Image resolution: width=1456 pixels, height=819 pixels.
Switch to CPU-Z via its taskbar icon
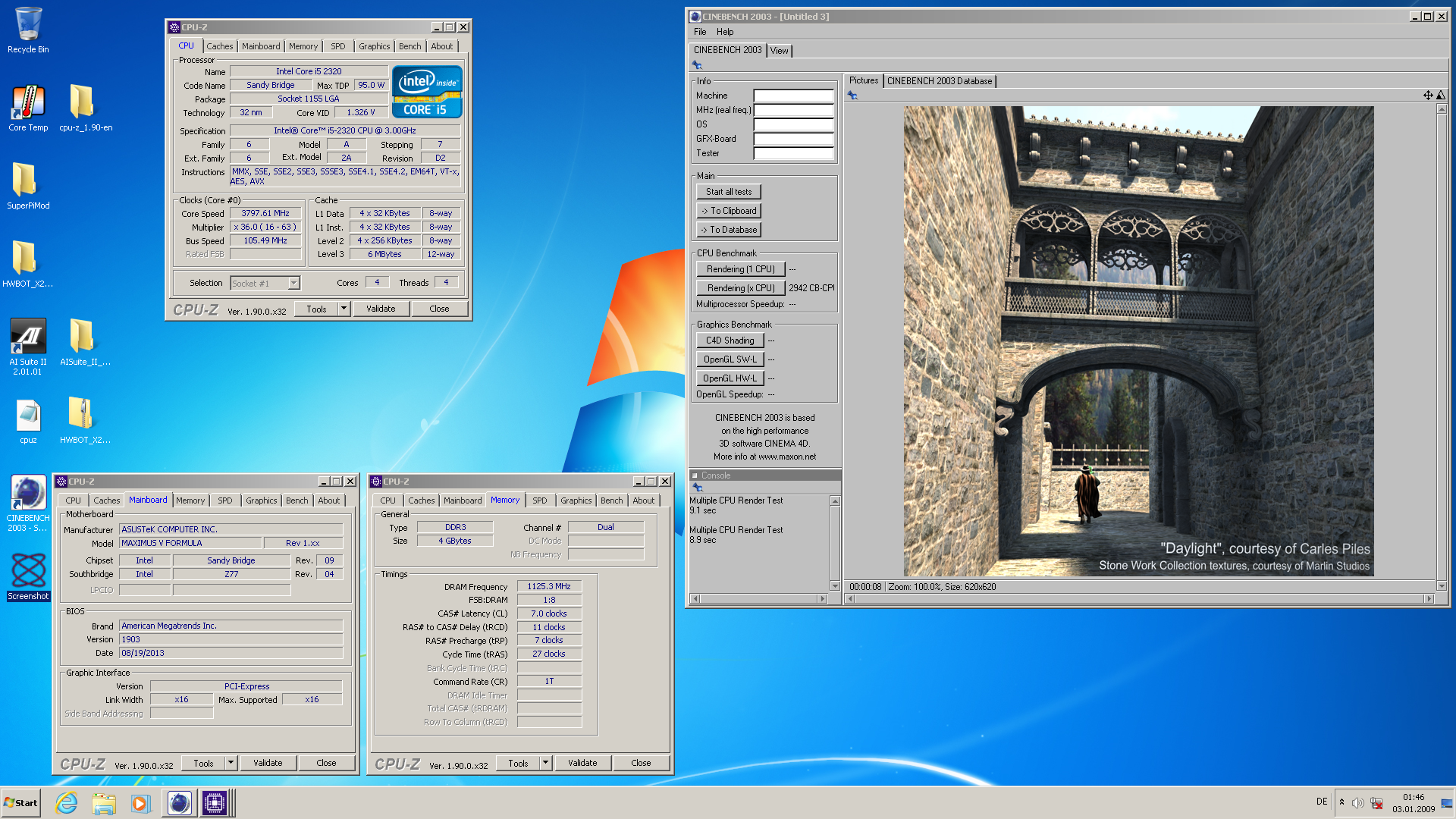click(215, 803)
